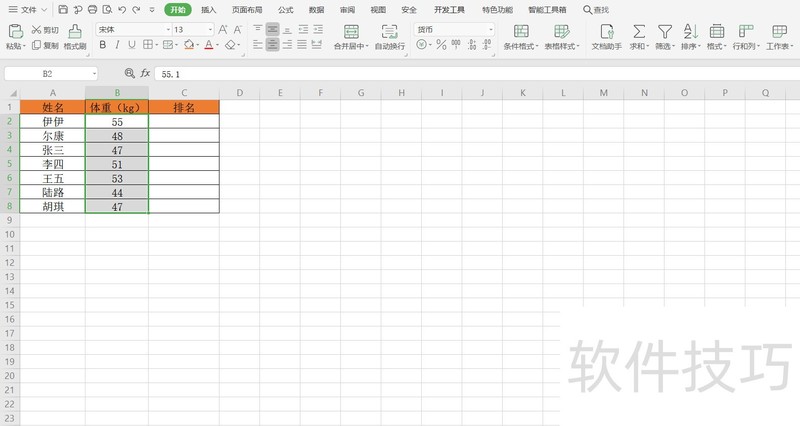Click the 查找 (Find) search button

click(596, 10)
